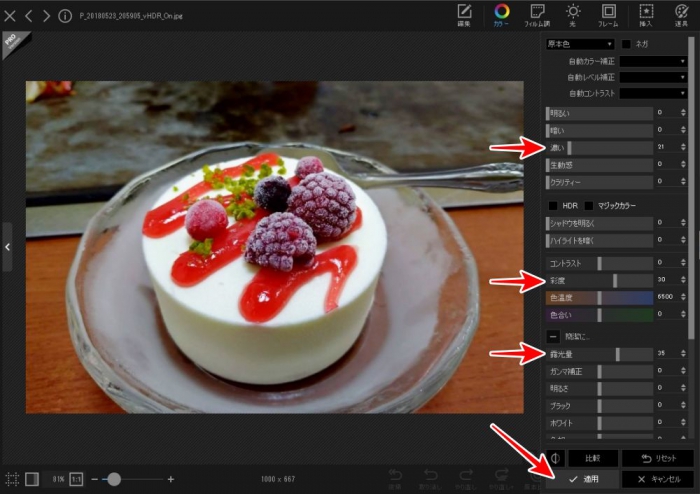Click the 色合い tint slider

click(599, 315)
